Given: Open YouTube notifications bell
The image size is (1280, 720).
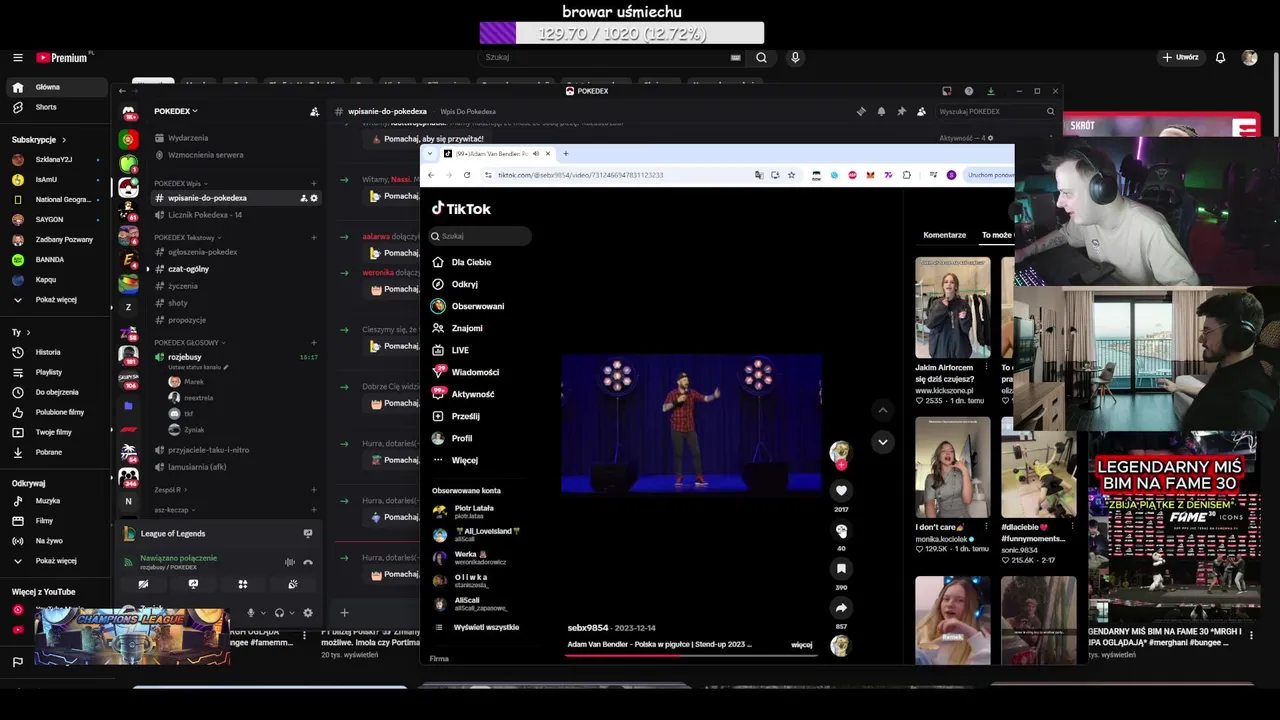Looking at the screenshot, I should click(x=1220, y=57).
